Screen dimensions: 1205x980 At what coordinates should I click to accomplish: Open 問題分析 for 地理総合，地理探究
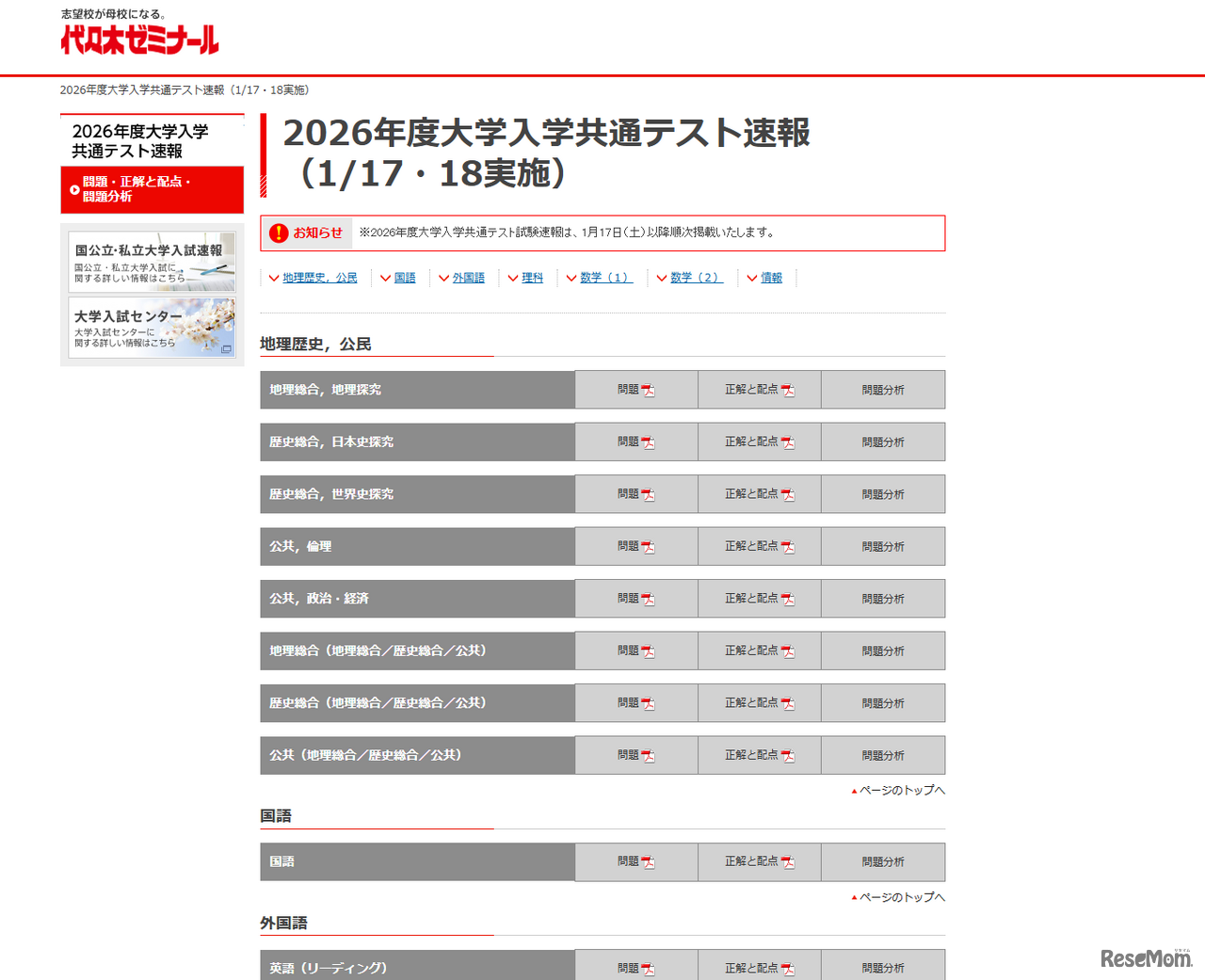click(x=882, y=389)
